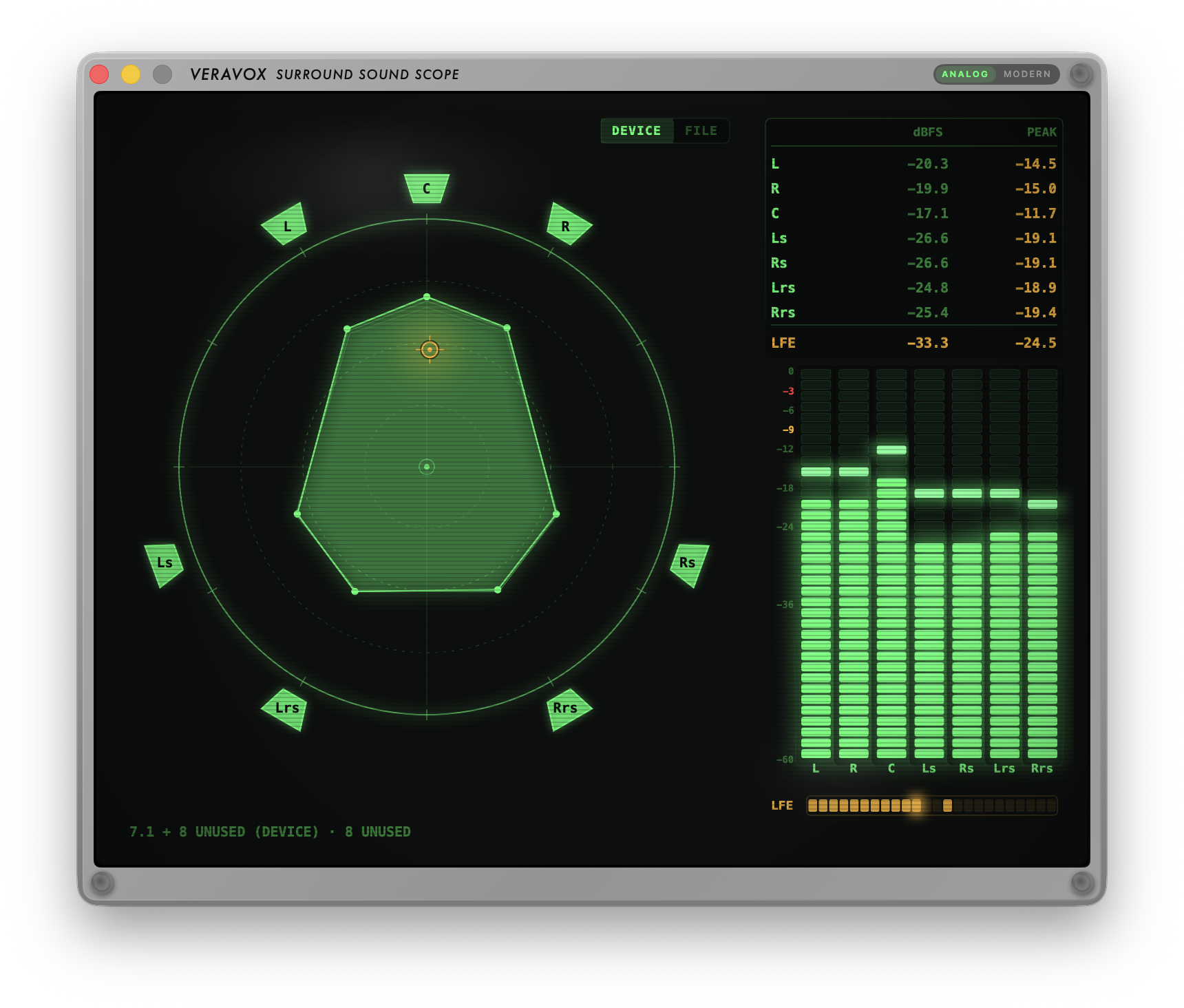Screen dimensions: 1184x1008
Task: Click the Lrs channel level meter bar
Action: [1005, 565]
